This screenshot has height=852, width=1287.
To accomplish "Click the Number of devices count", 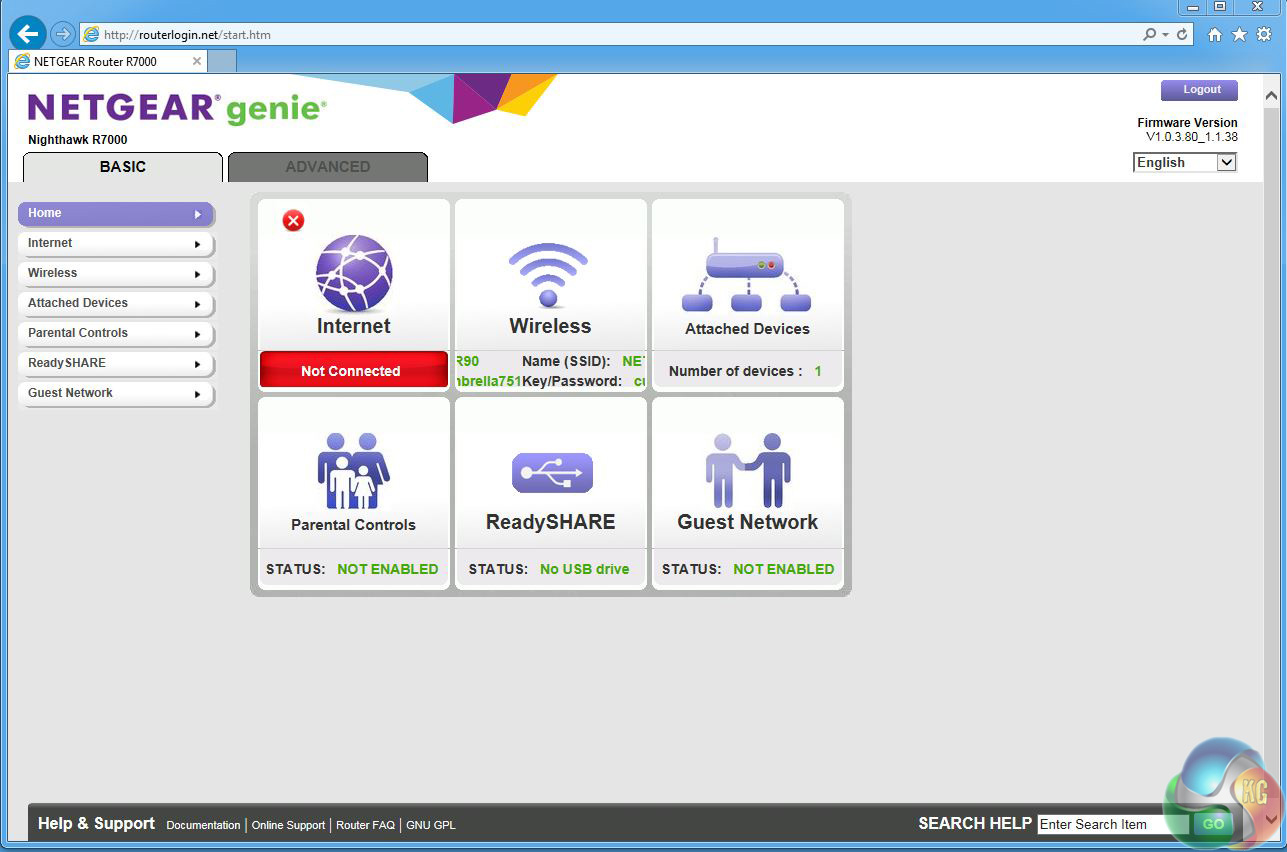I will tap(817, 371).
